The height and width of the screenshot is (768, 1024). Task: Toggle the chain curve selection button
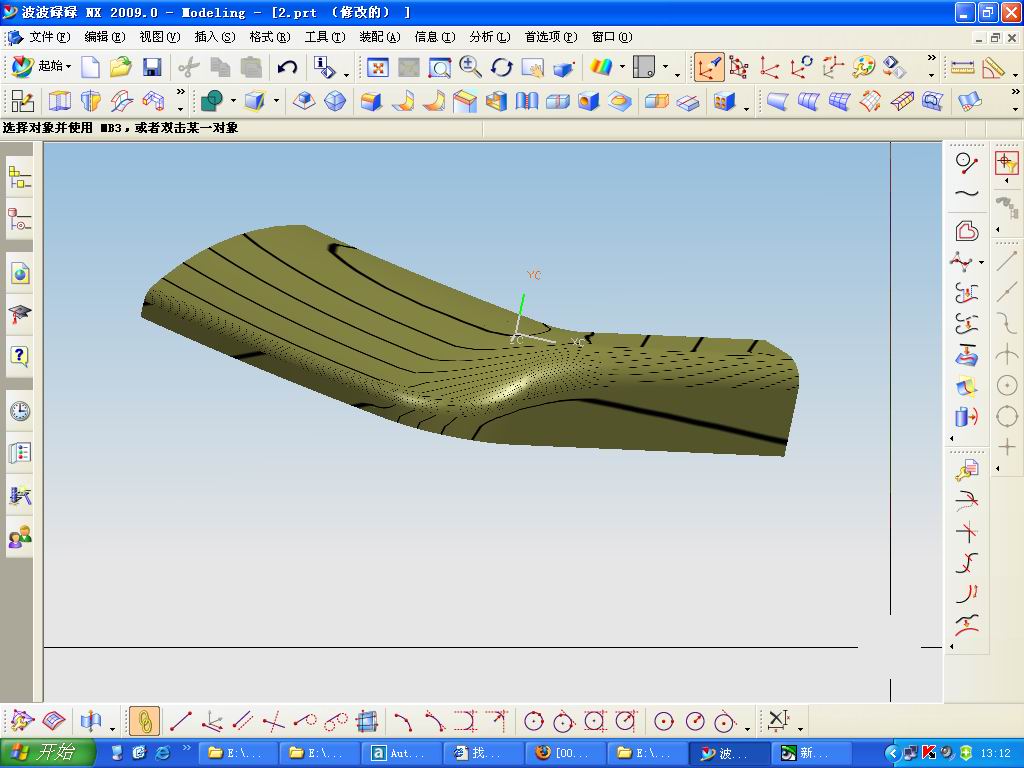144,721
